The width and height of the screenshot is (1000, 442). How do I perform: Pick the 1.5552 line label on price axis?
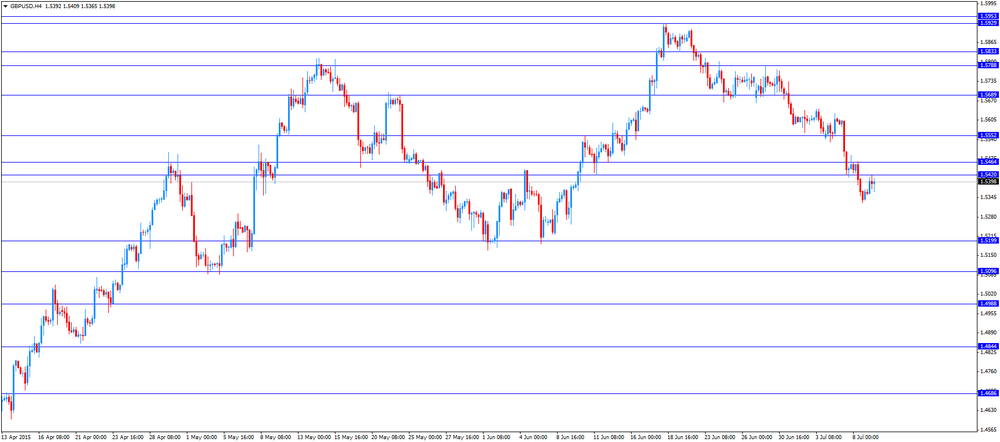pyautogui.click(x=987, y=135)
